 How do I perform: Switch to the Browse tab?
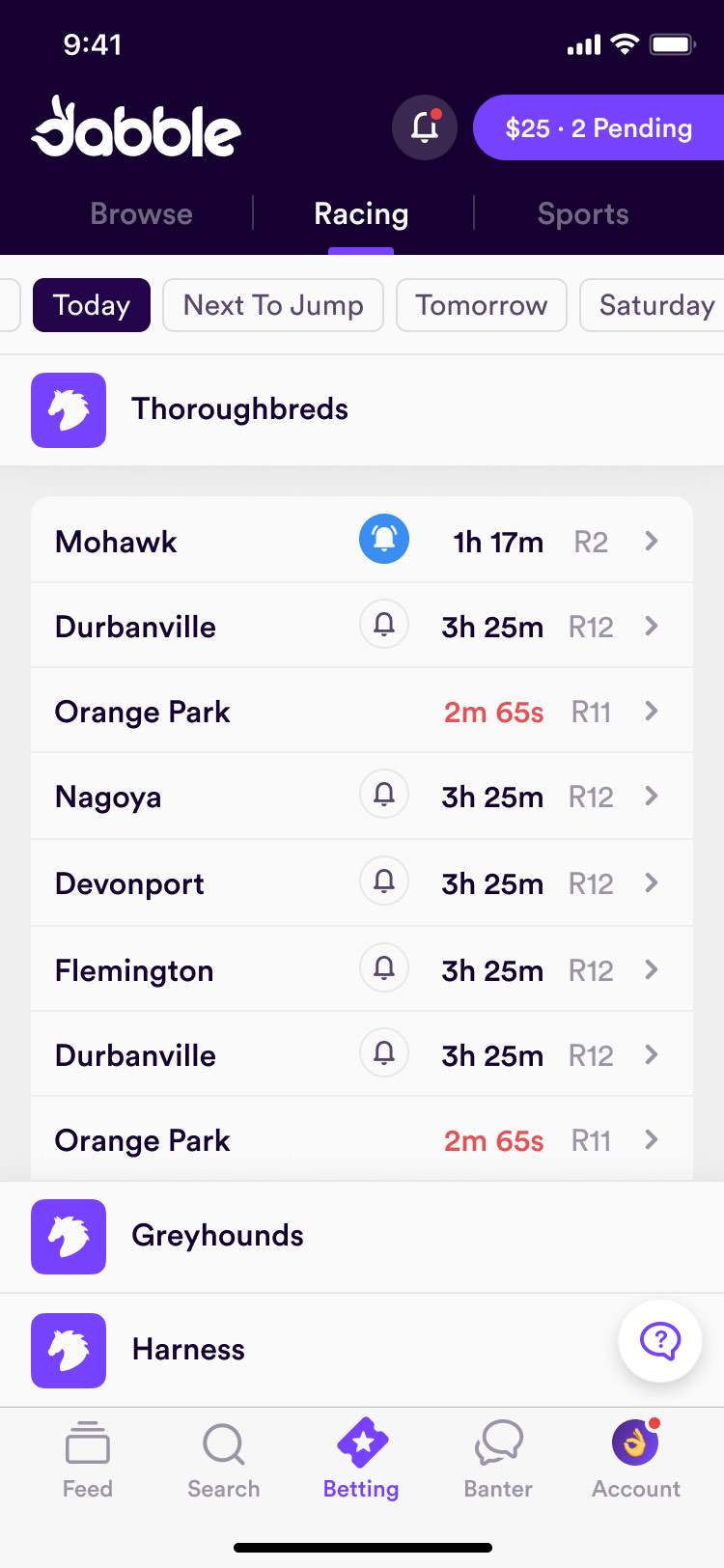(x=141, y=214)
